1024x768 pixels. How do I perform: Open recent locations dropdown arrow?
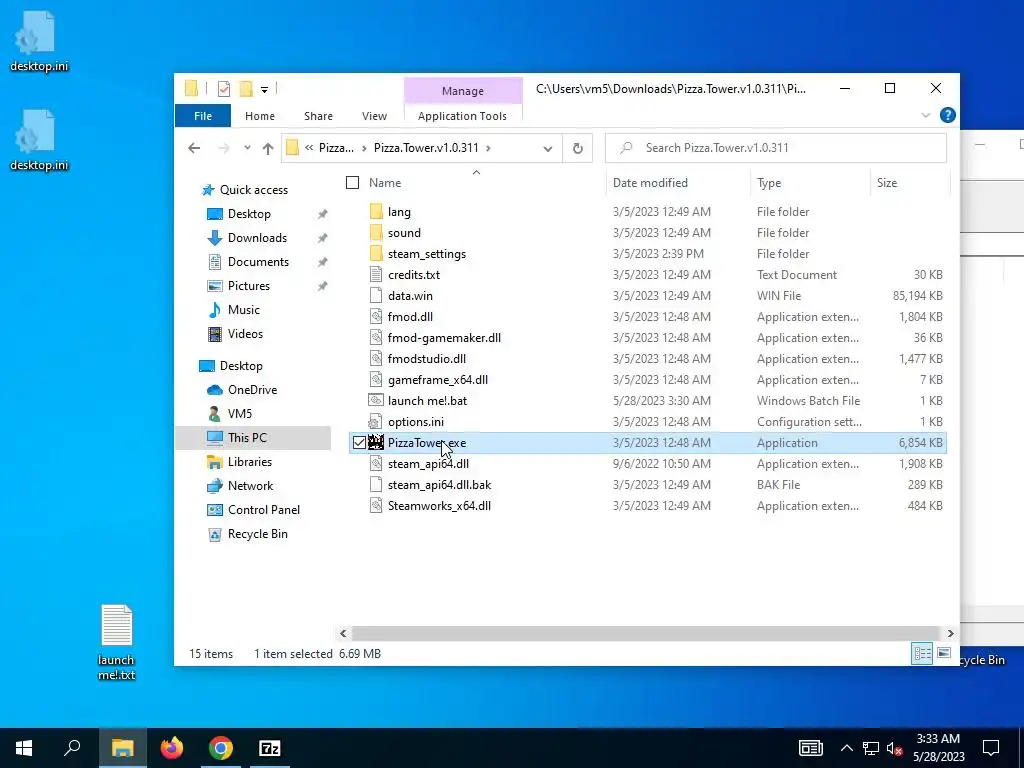coord(247,148)
